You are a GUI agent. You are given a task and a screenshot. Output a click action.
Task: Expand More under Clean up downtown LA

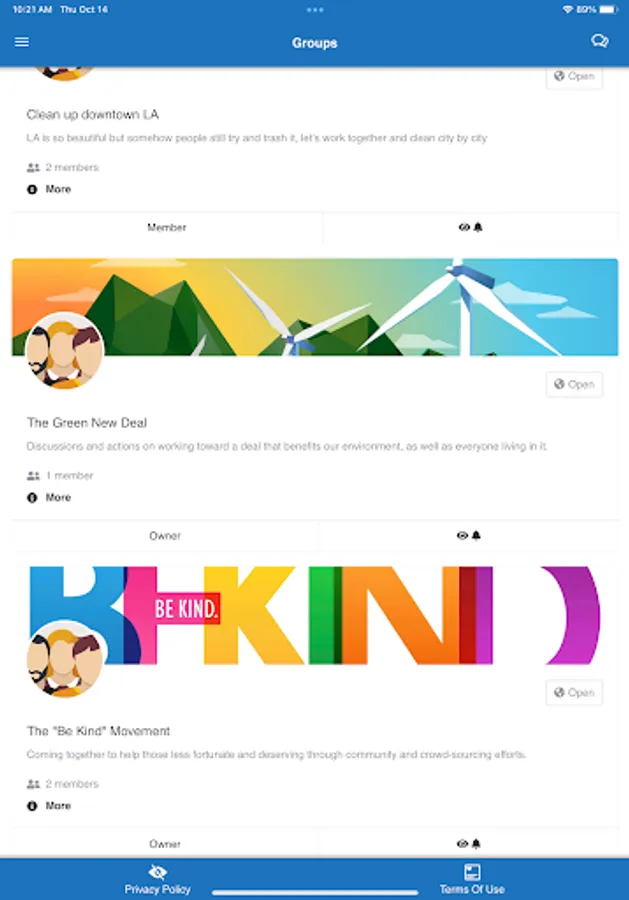click(49, 189)
